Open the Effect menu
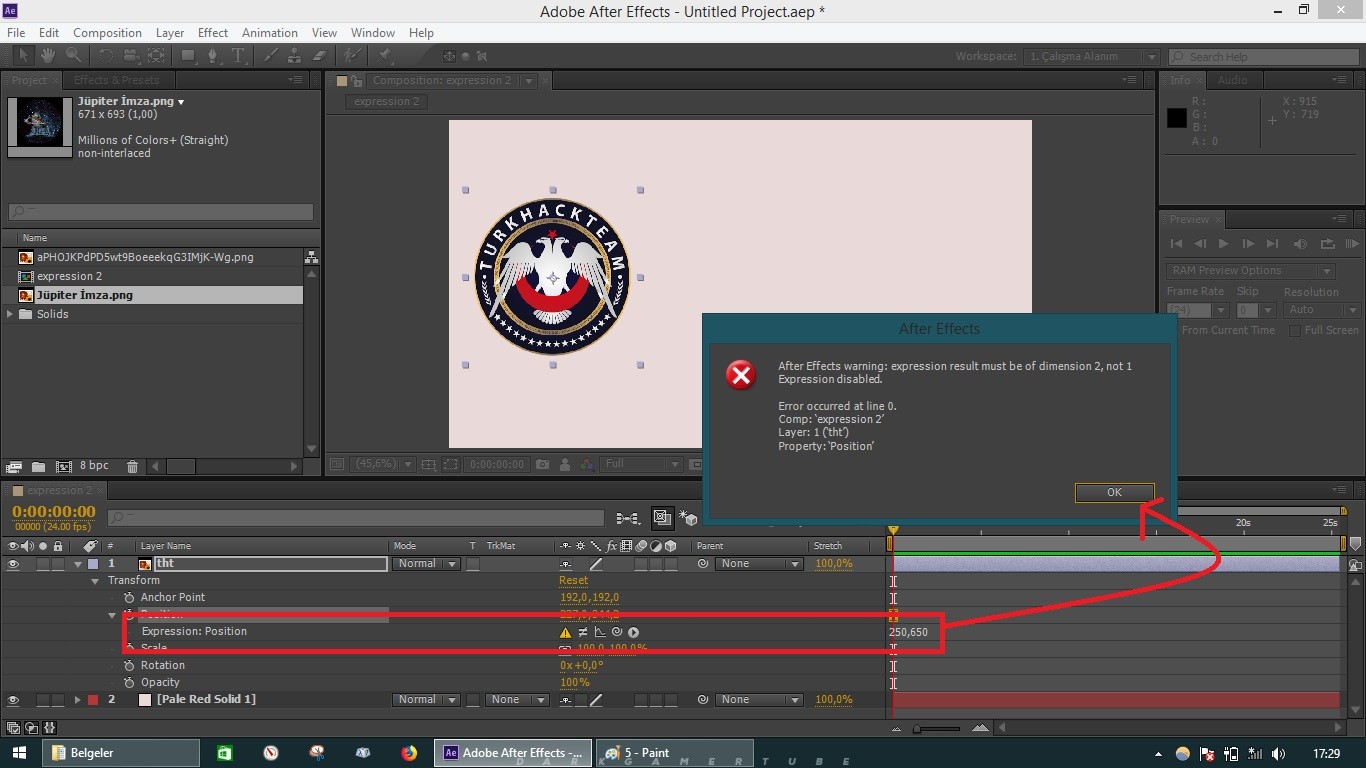 point(213,33)
